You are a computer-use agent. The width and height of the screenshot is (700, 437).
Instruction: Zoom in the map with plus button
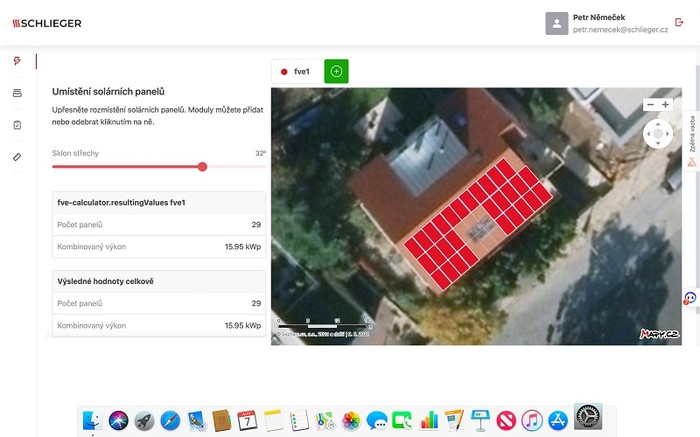point(665,104)
